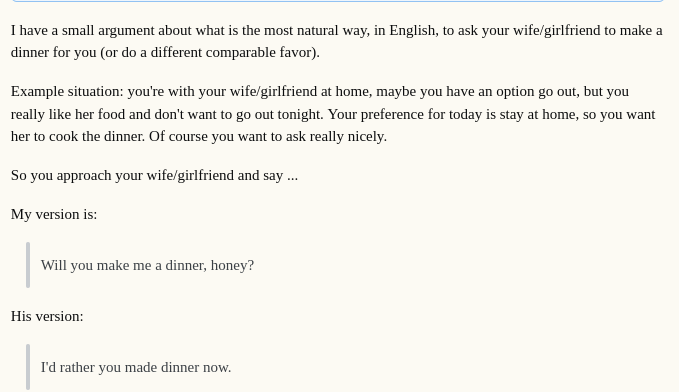
Task: Click the text '(or do a different comparable favor)'
Action: click(210, 52)
